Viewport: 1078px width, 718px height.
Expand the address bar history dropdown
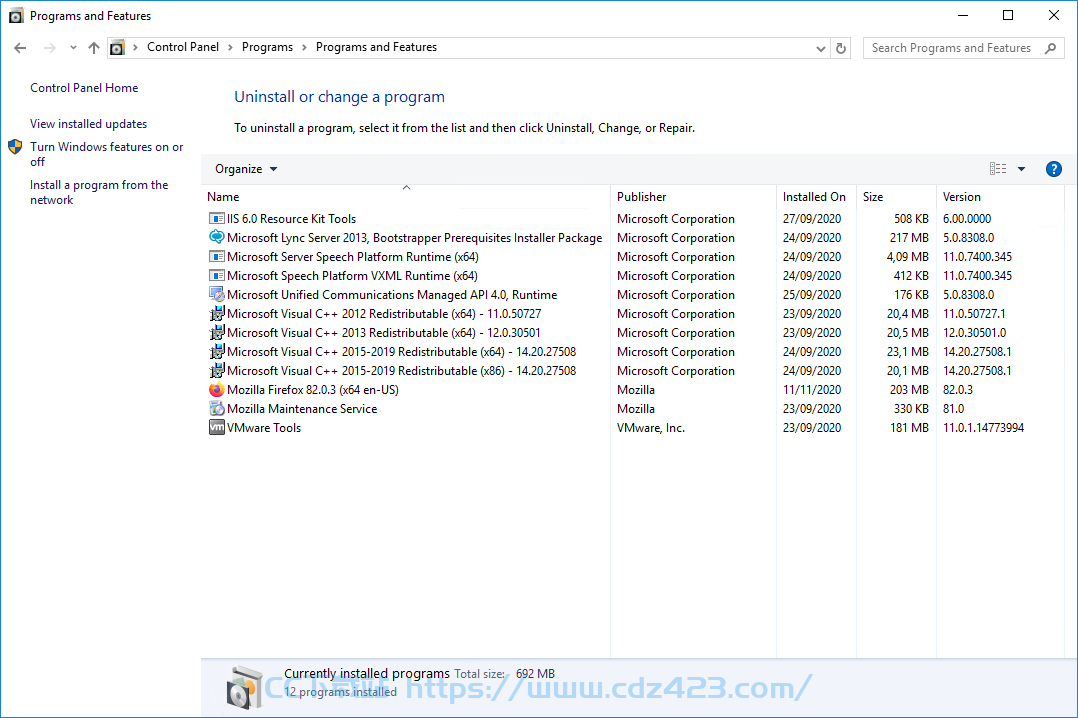tap(820, 48)
